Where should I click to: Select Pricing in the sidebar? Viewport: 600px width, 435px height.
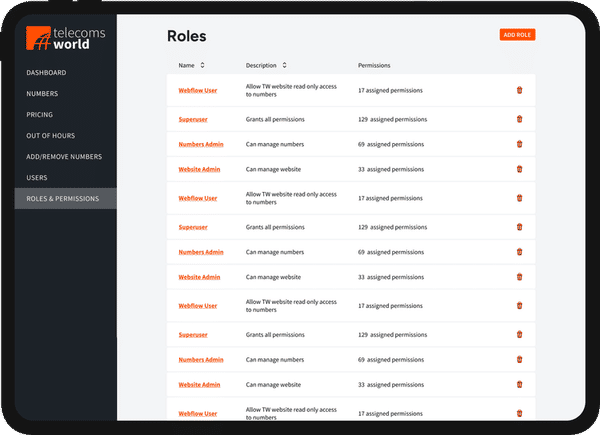pos(40,115)
